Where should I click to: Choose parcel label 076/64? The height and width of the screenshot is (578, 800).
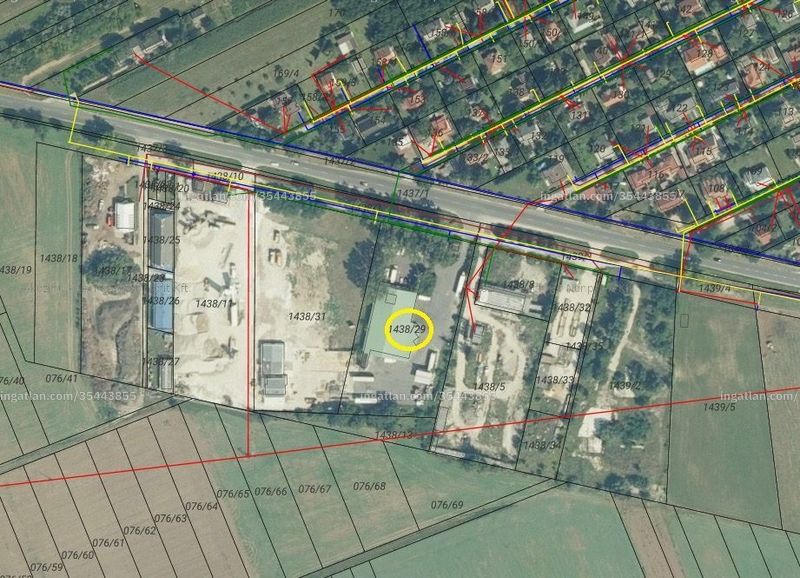point(202,506)
